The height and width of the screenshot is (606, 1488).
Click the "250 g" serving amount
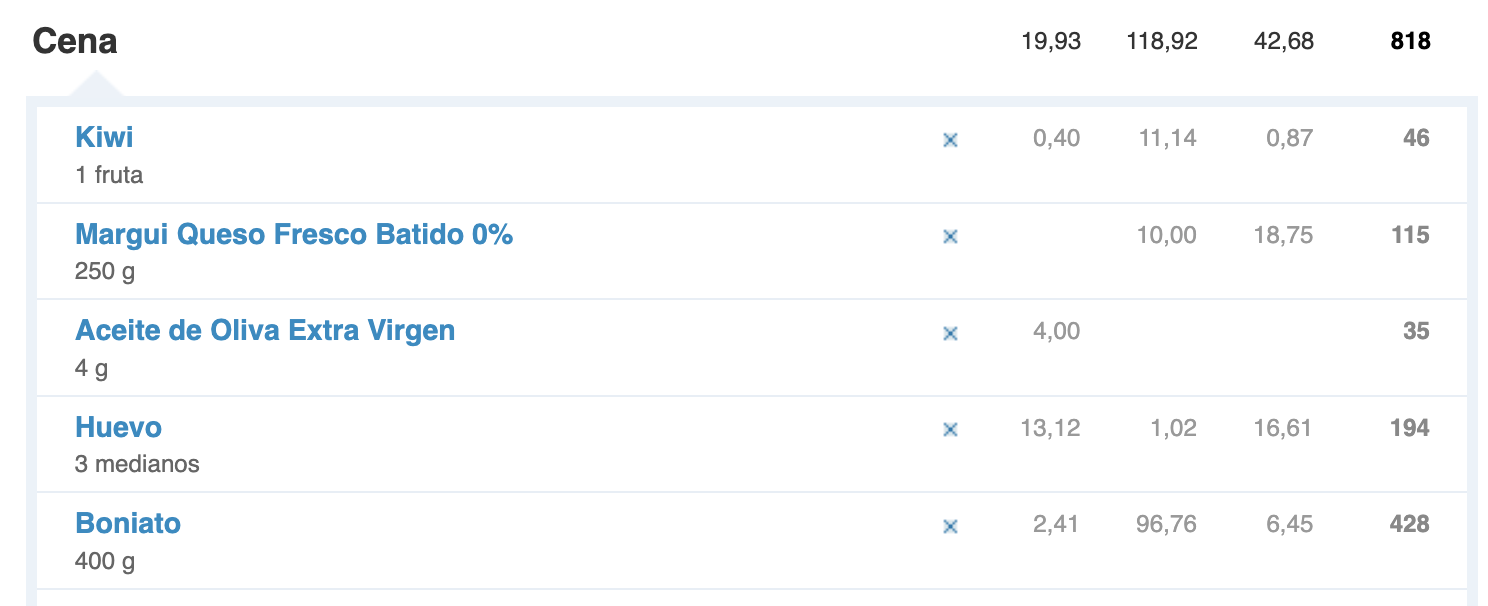[105, 271]
